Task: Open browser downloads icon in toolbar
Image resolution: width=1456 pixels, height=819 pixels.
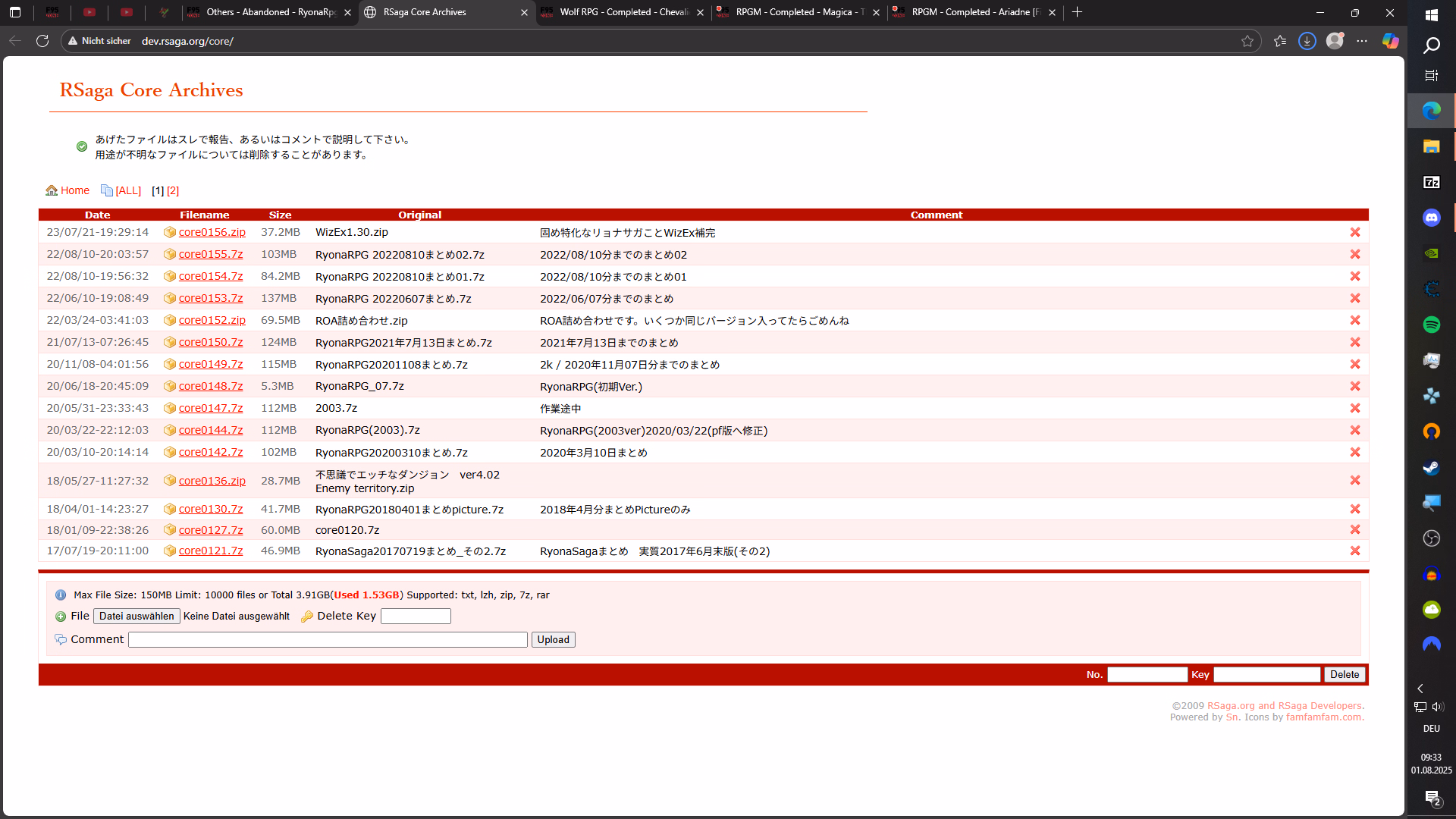Action: pos(1307,41)
